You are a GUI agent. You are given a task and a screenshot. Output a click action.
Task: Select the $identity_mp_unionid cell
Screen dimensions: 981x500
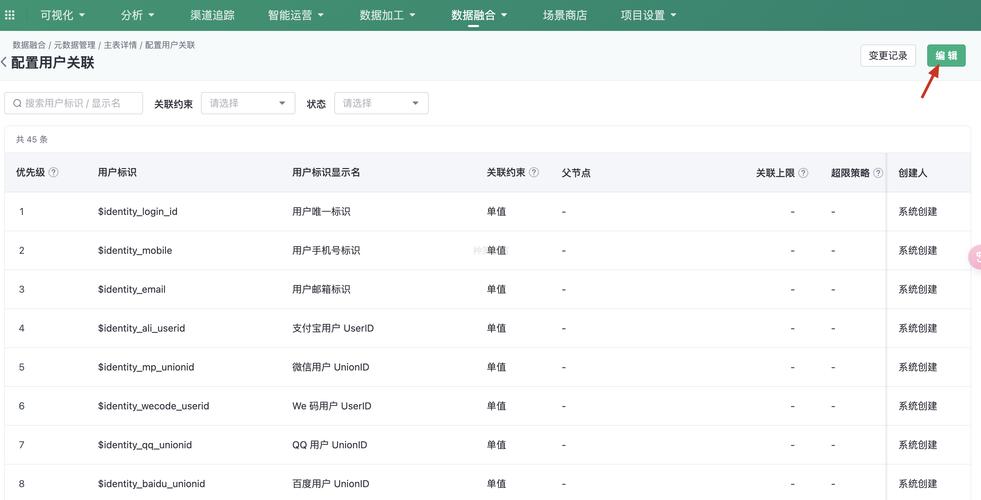146,367
